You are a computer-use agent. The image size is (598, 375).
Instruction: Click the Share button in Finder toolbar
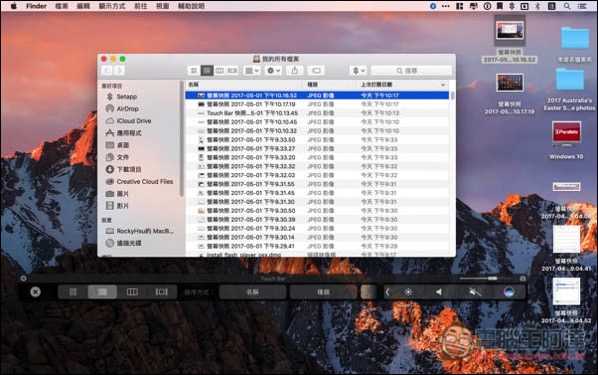point(295,71)
